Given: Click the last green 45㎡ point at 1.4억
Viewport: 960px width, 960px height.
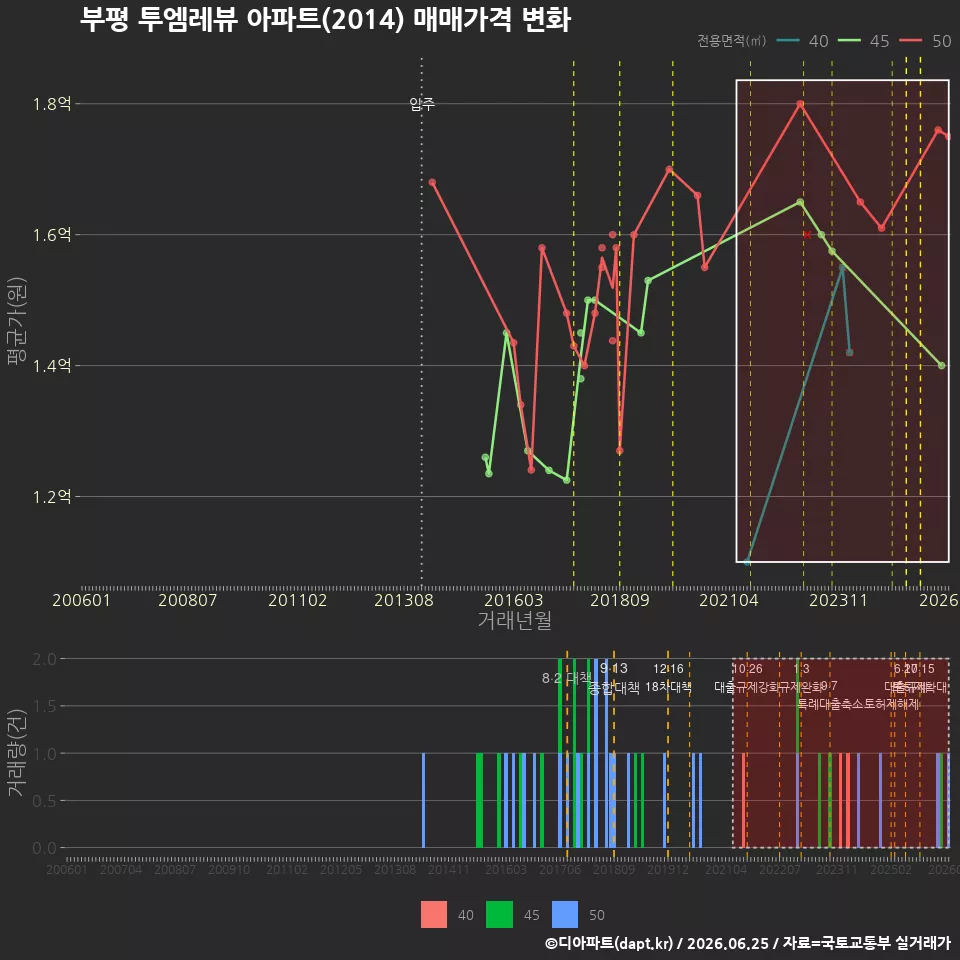Looking at the screenshot, I should 942,366.
